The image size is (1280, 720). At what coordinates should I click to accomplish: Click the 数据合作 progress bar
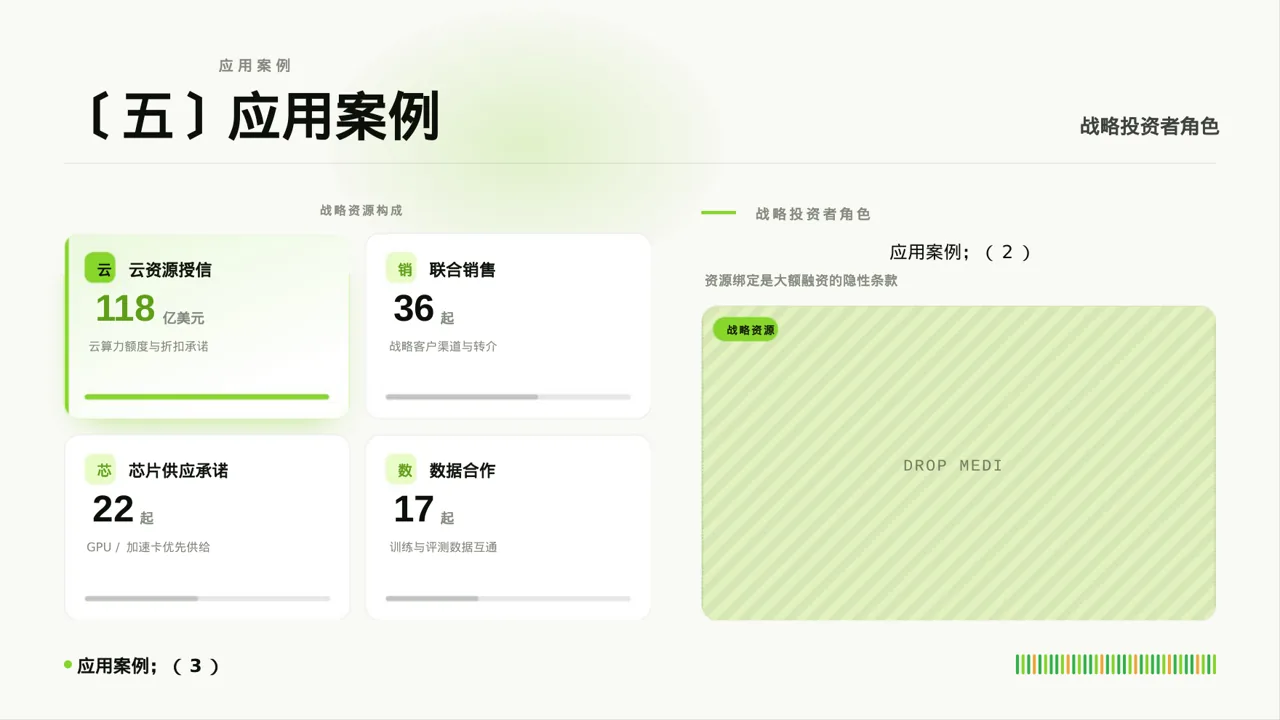point(508,598)
